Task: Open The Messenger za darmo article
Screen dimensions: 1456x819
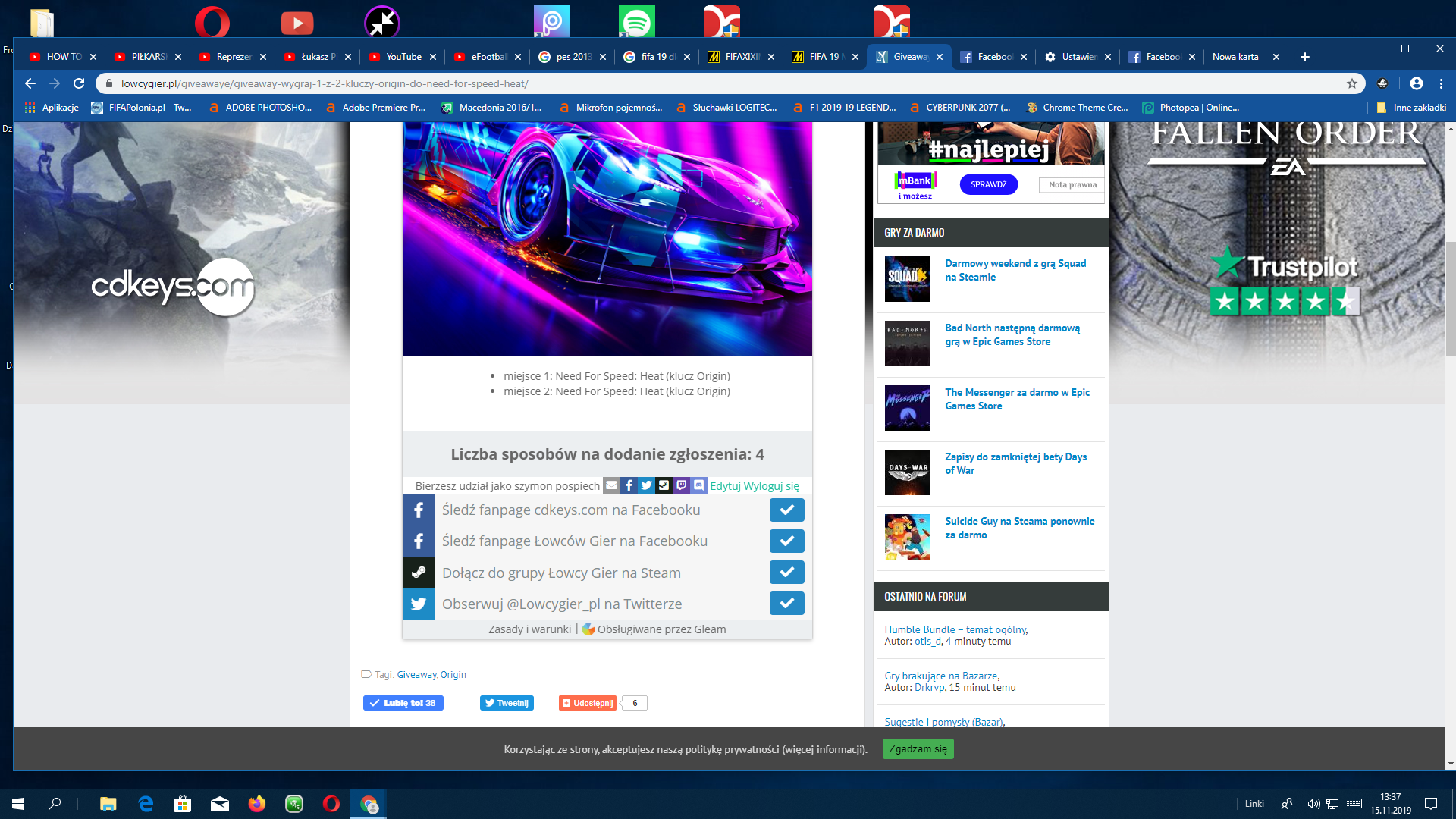Action: (1017, 399)
